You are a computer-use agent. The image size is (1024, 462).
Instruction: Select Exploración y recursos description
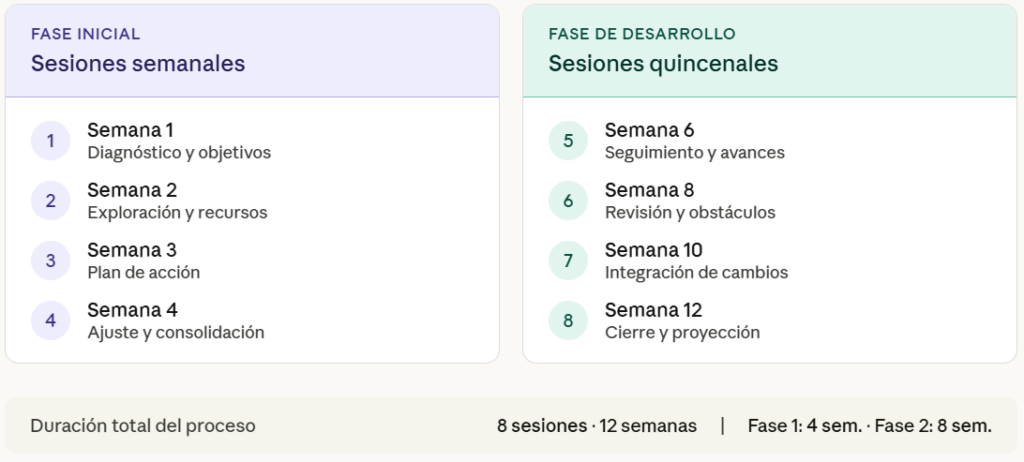(x=177, y=213)
